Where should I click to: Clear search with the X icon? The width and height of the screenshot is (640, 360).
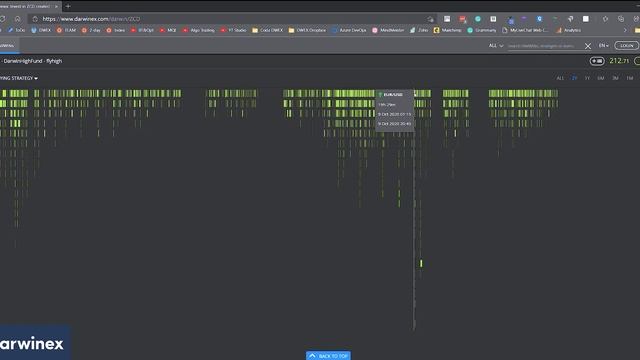click(588, 46)
